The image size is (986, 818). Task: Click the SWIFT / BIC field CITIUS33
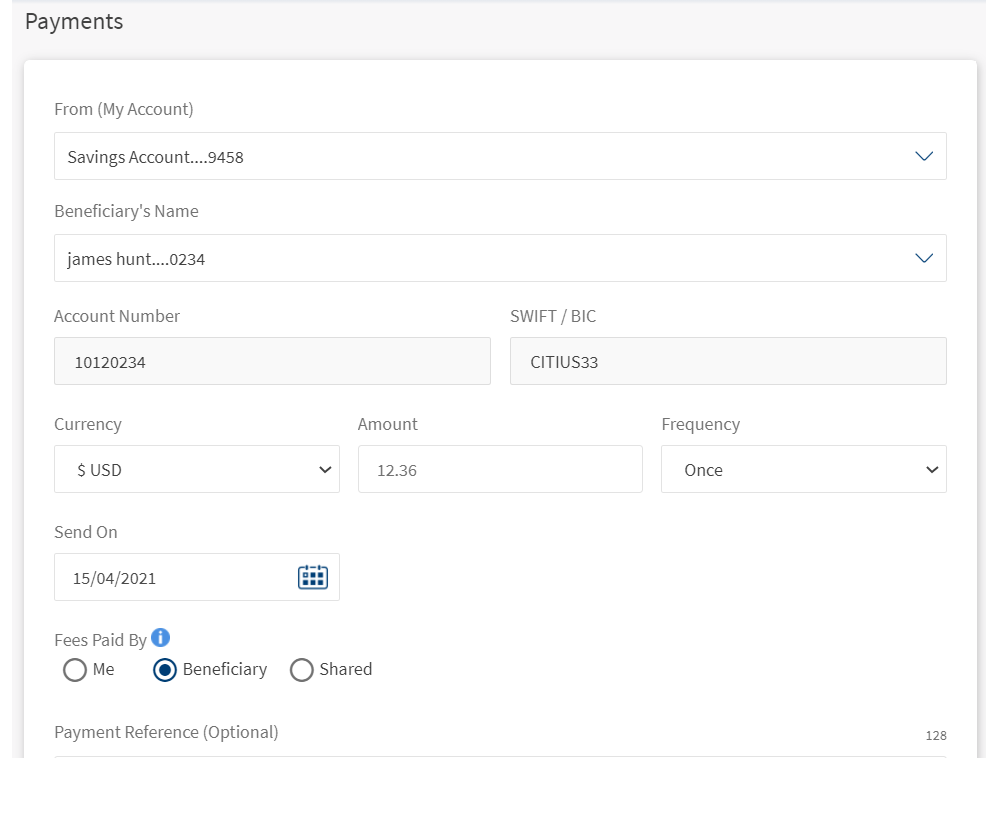pyautogui.click(x=727, y=361)
